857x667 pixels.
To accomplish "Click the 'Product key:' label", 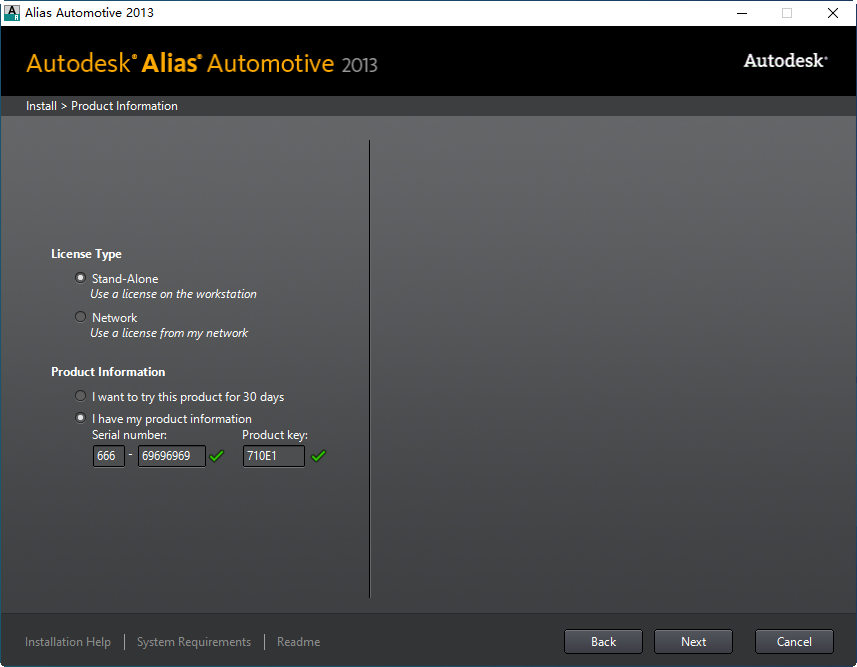I will [275, 435].
